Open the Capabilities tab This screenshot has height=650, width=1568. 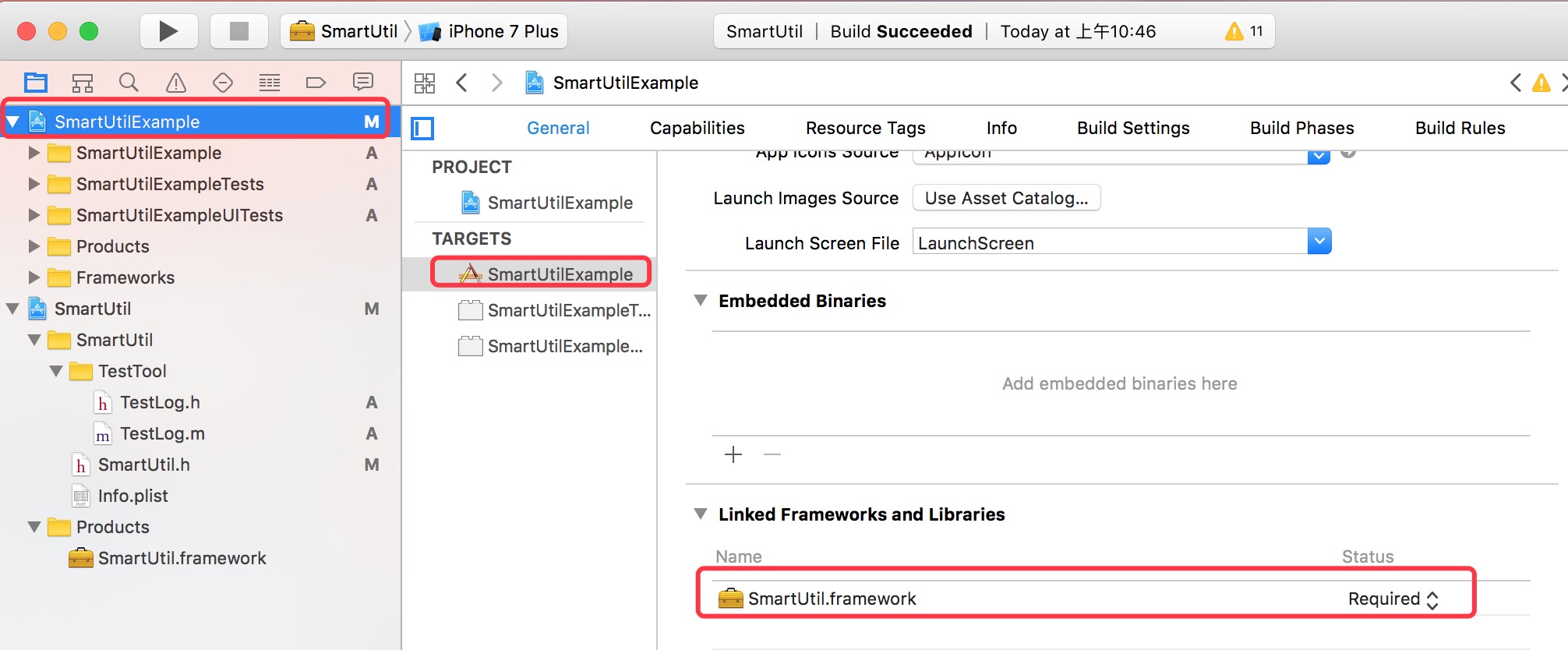697,128
